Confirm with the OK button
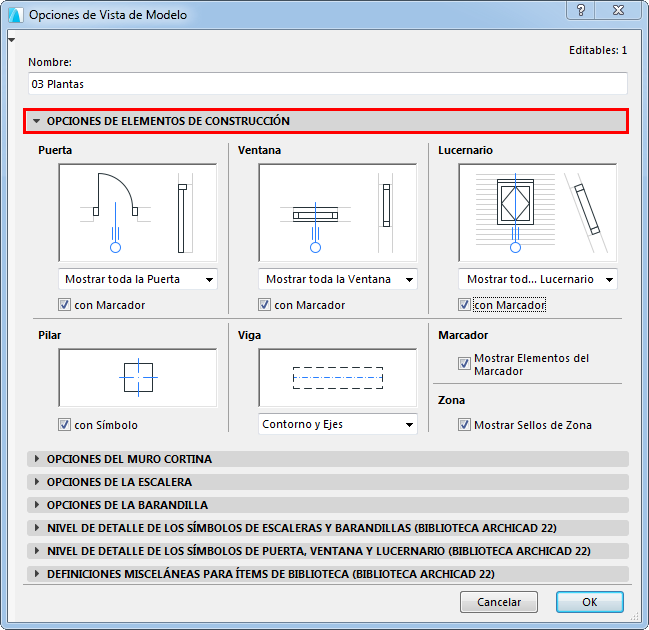Screen dimensions: 649x630 (x=589, y=602)
